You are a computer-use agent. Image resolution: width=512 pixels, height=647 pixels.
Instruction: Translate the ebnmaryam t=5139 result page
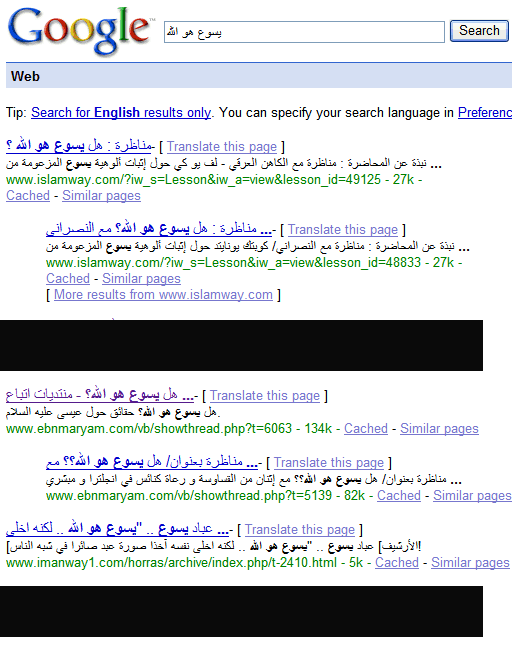329,463
